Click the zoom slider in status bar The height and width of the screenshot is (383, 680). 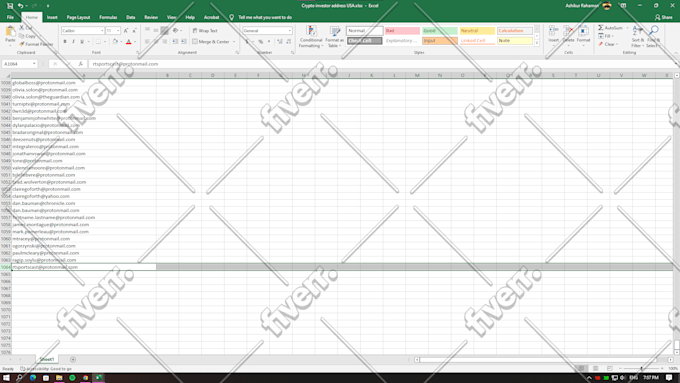pyautogui.click(x=641, y=368)
